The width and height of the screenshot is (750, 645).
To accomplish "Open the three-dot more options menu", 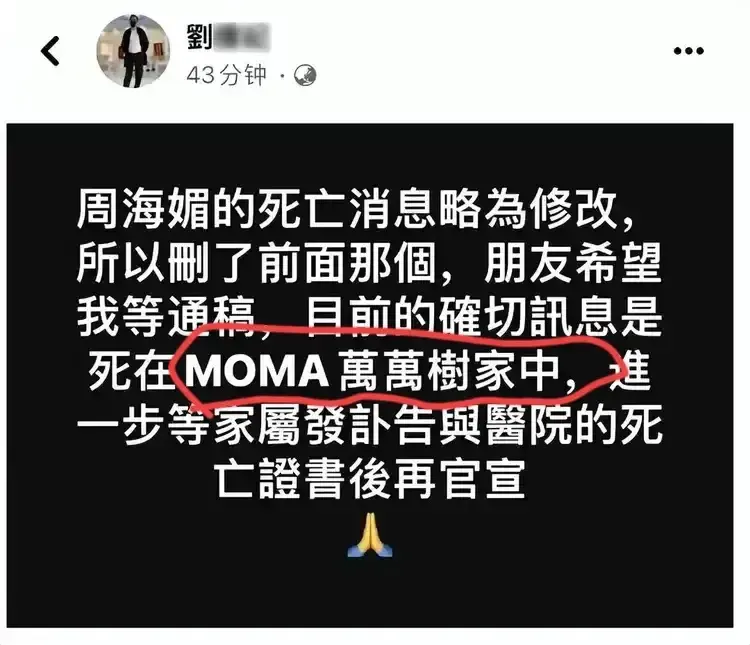I will [688, 51].
